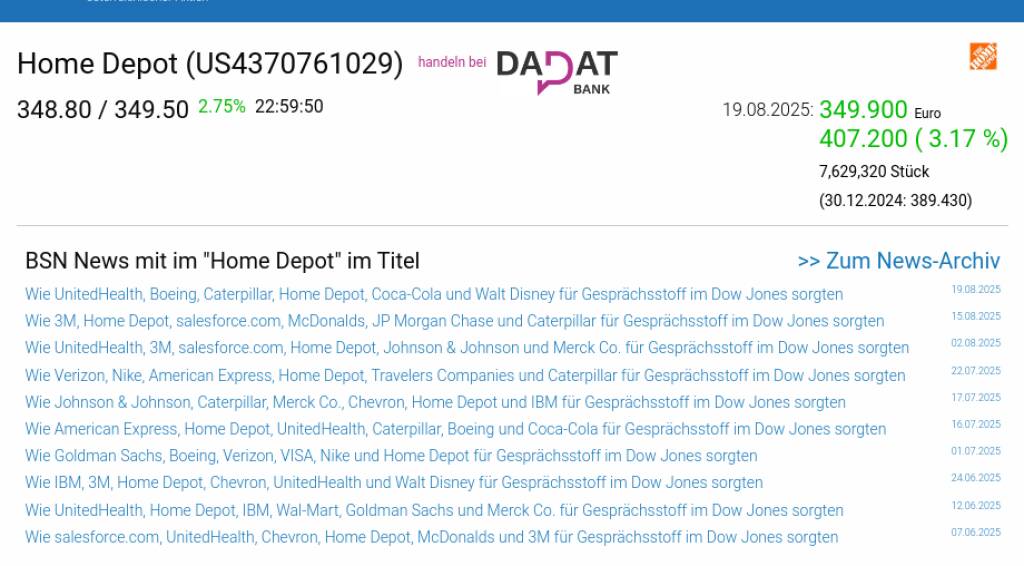
Task: Open news mentioning Wal-Mart and Goldman Sachs
Action: [x=434, y=510]
